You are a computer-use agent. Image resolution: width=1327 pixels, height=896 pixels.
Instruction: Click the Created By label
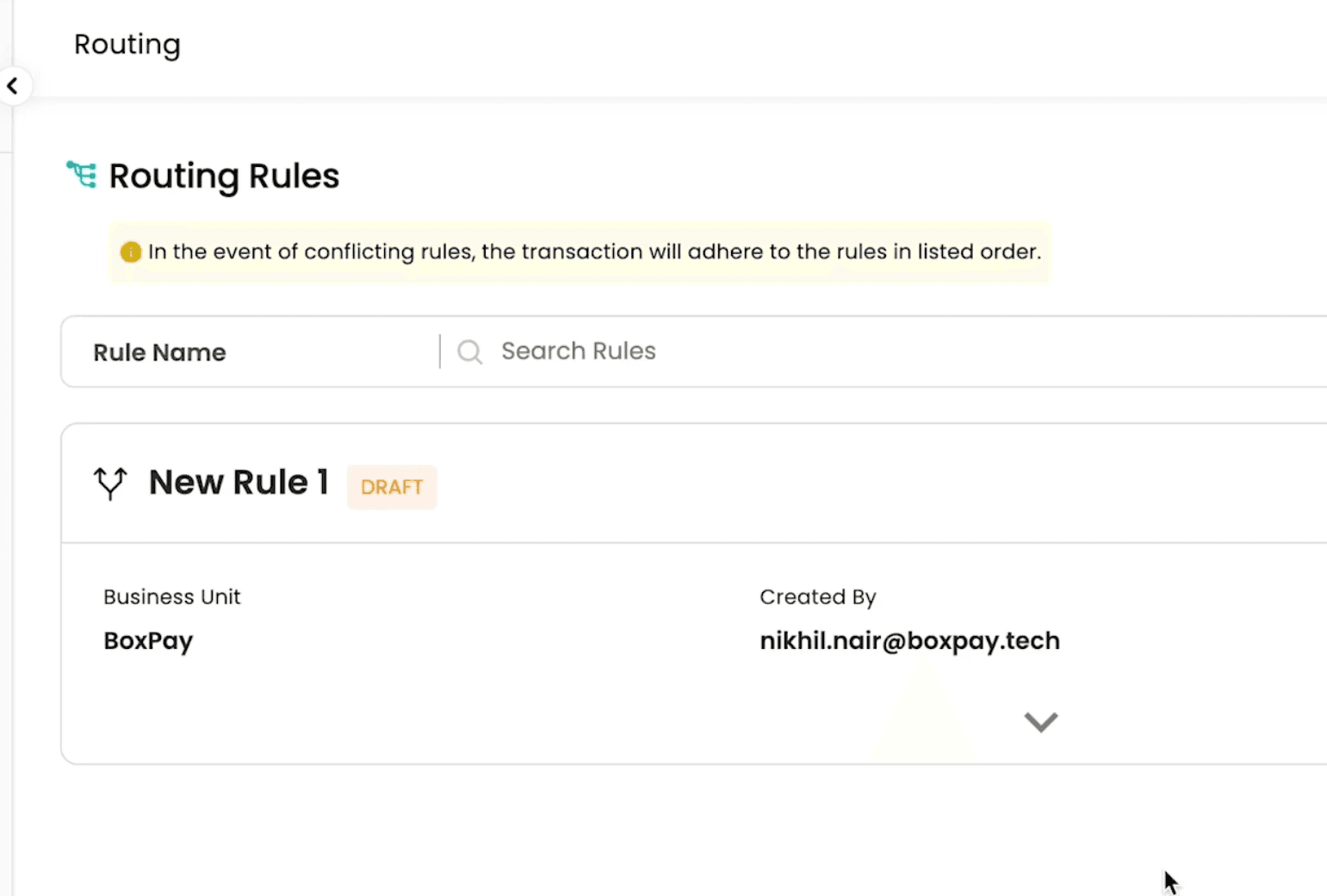click(817, 596)
